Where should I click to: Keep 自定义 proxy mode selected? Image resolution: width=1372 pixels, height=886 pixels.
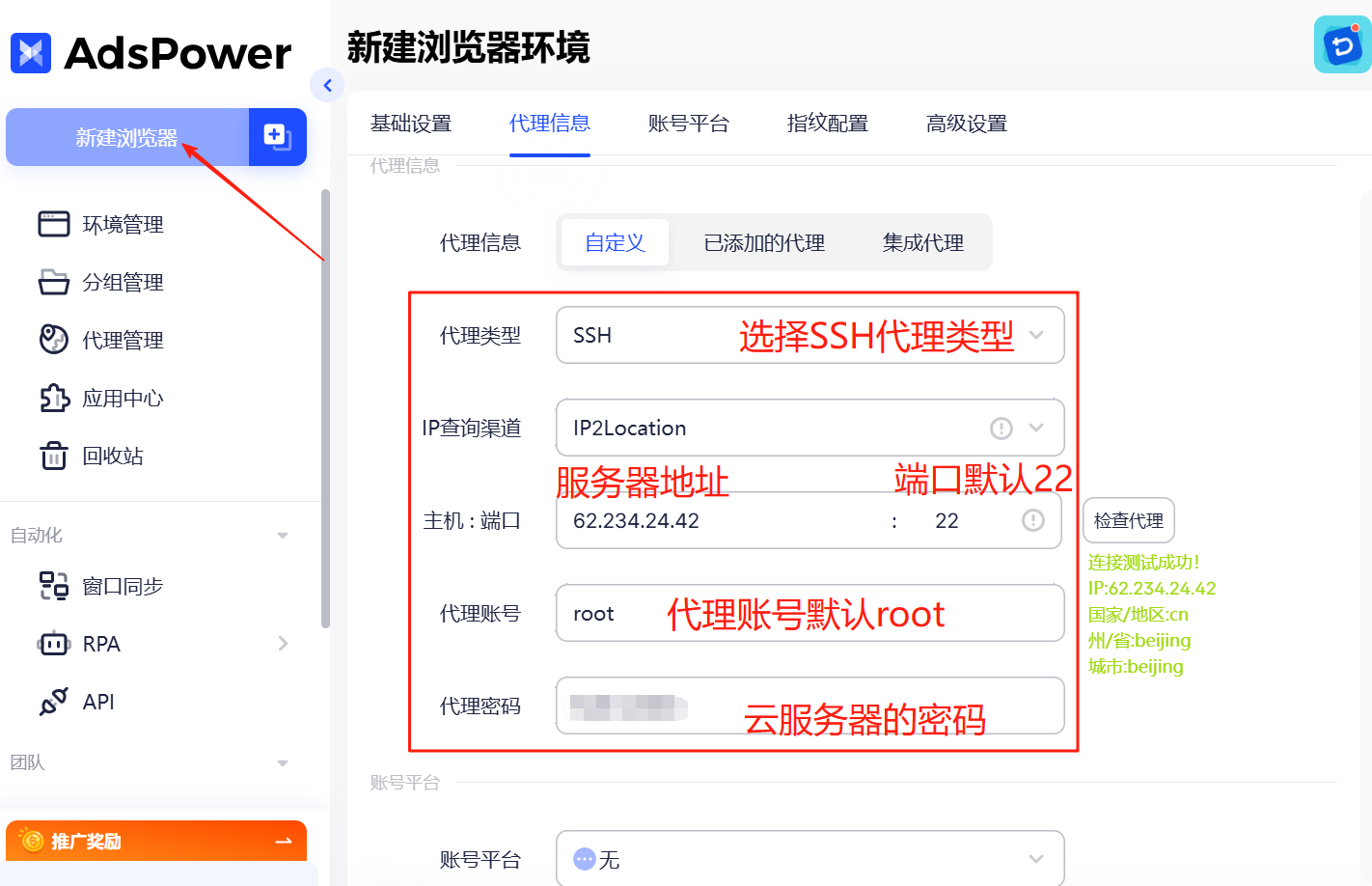click(x=614, y=242)
